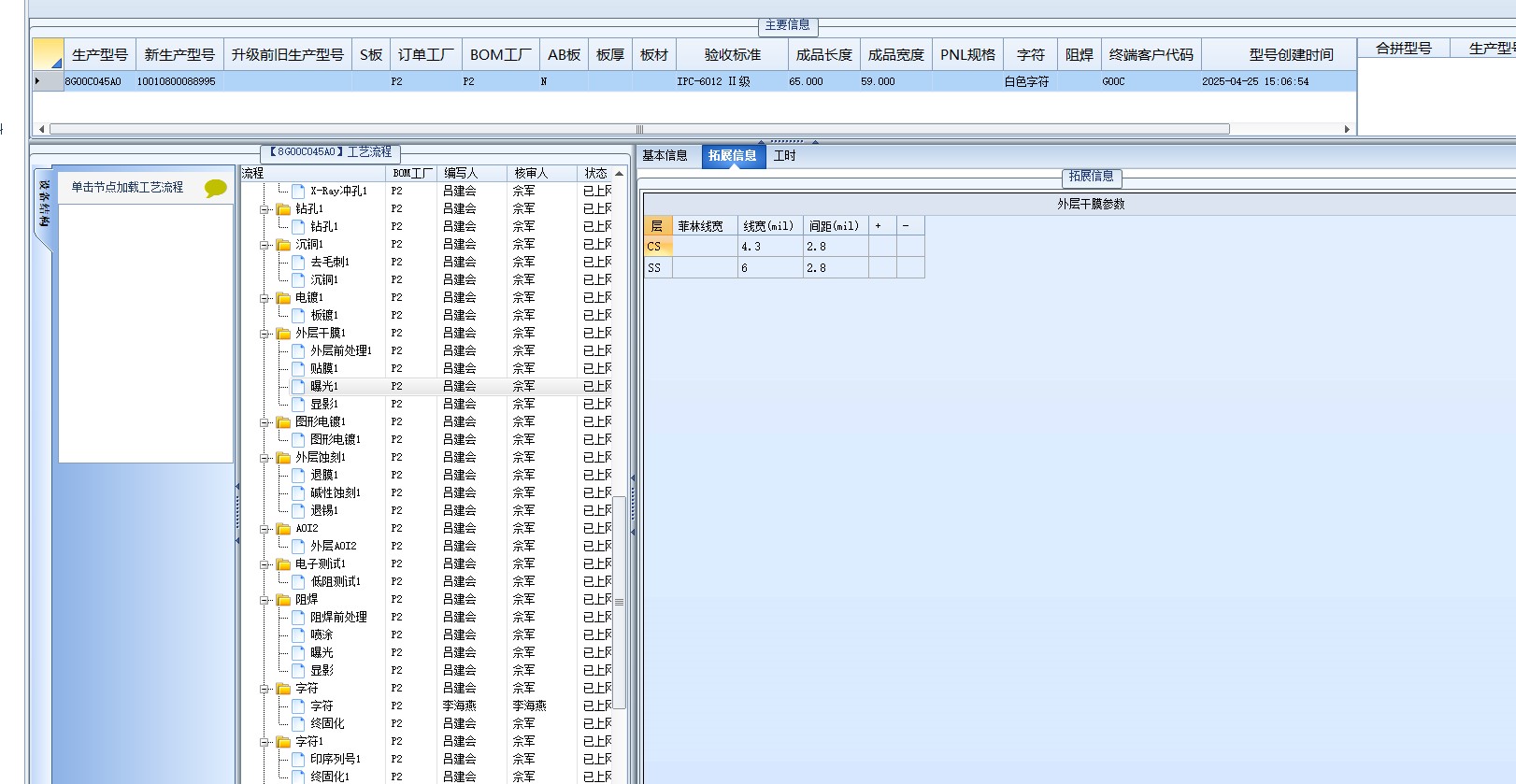Collapse the 电镀1 tree node
The width and height of the screenshot is (1516, 784).
(x=265, y=298)
